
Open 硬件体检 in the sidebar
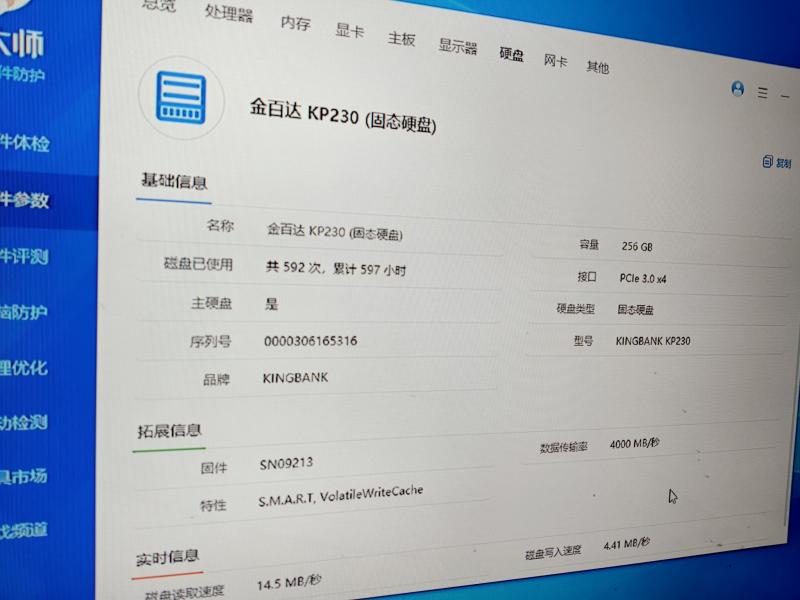pos(24,143)
